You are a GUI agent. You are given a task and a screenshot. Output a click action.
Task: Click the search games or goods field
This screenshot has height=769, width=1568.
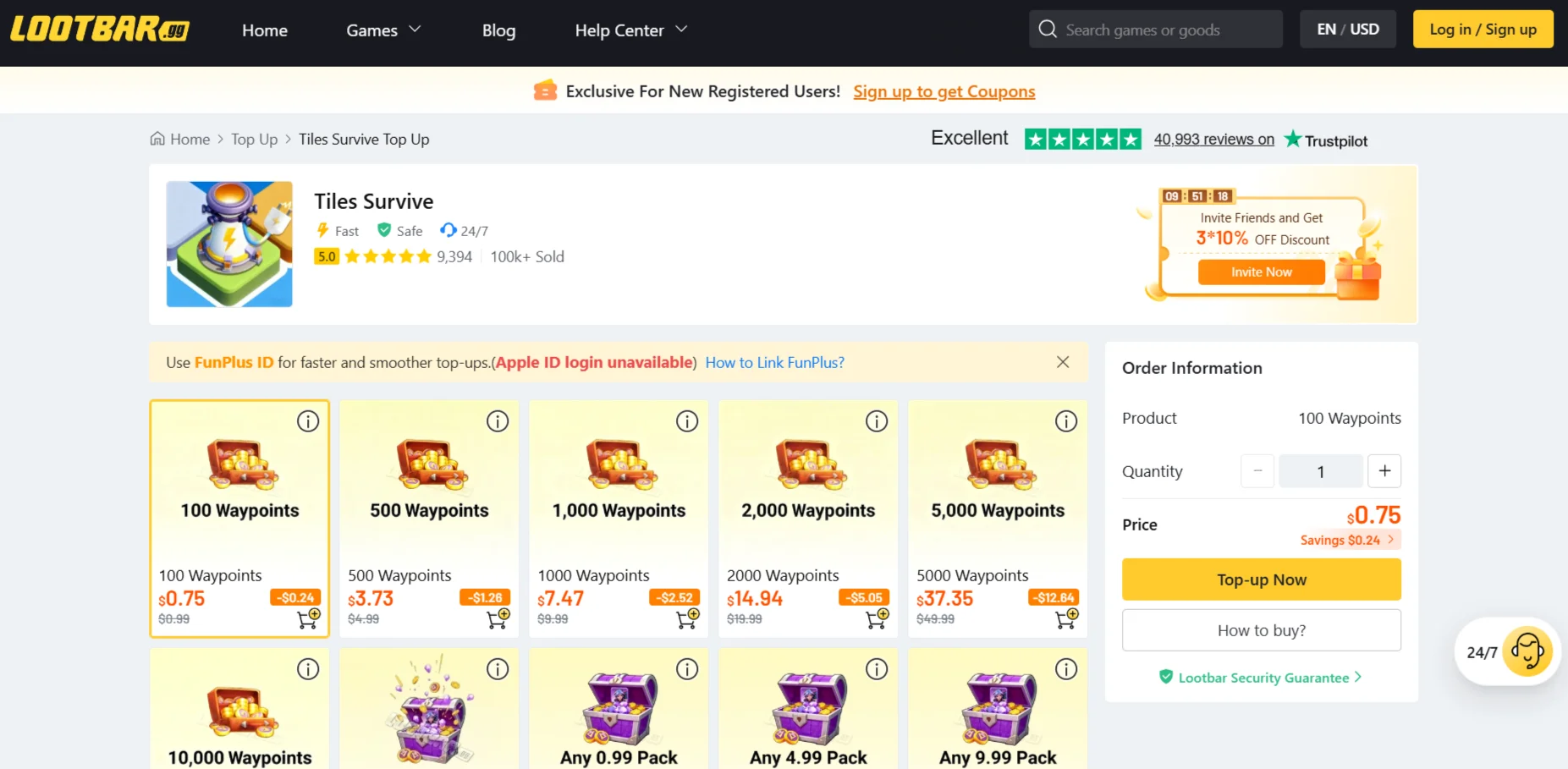point(1168,30)
